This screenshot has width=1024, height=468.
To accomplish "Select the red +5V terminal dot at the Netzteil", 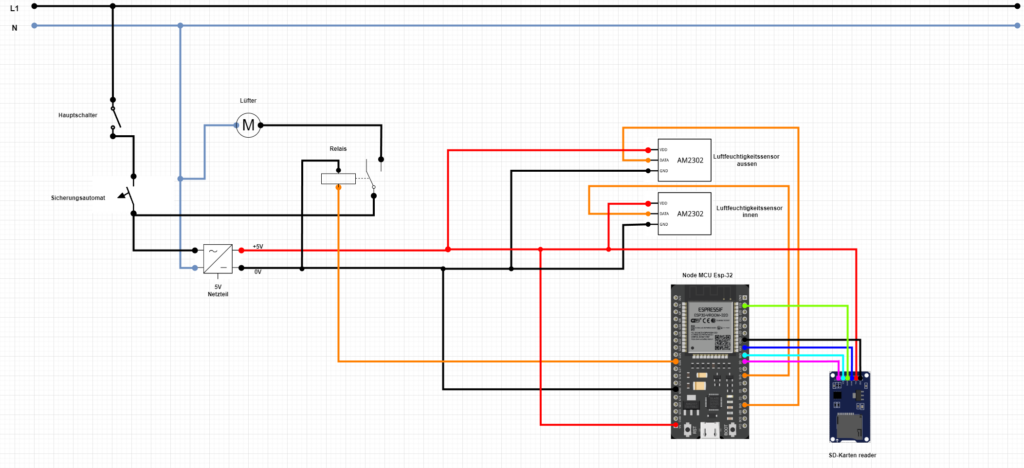I will tap(241, 250).
